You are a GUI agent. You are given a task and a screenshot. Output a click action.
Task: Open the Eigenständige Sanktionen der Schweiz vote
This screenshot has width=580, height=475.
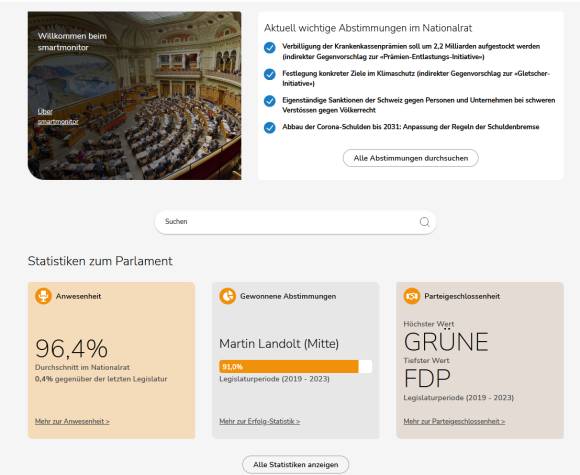point(419,105)
